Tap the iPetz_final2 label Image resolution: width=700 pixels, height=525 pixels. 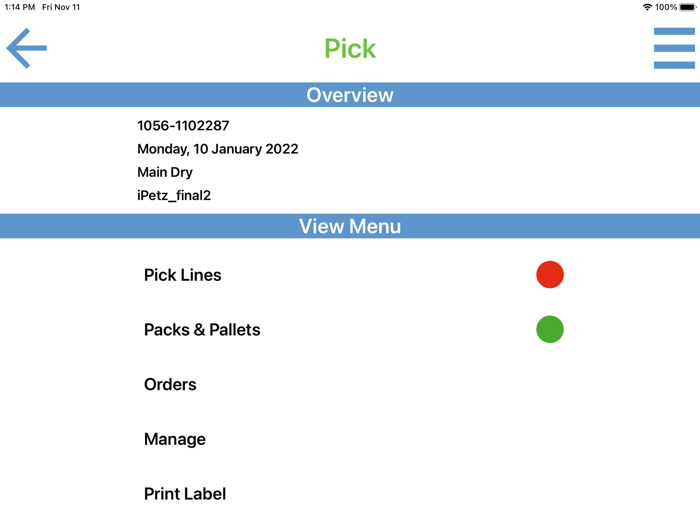(174, 195)
